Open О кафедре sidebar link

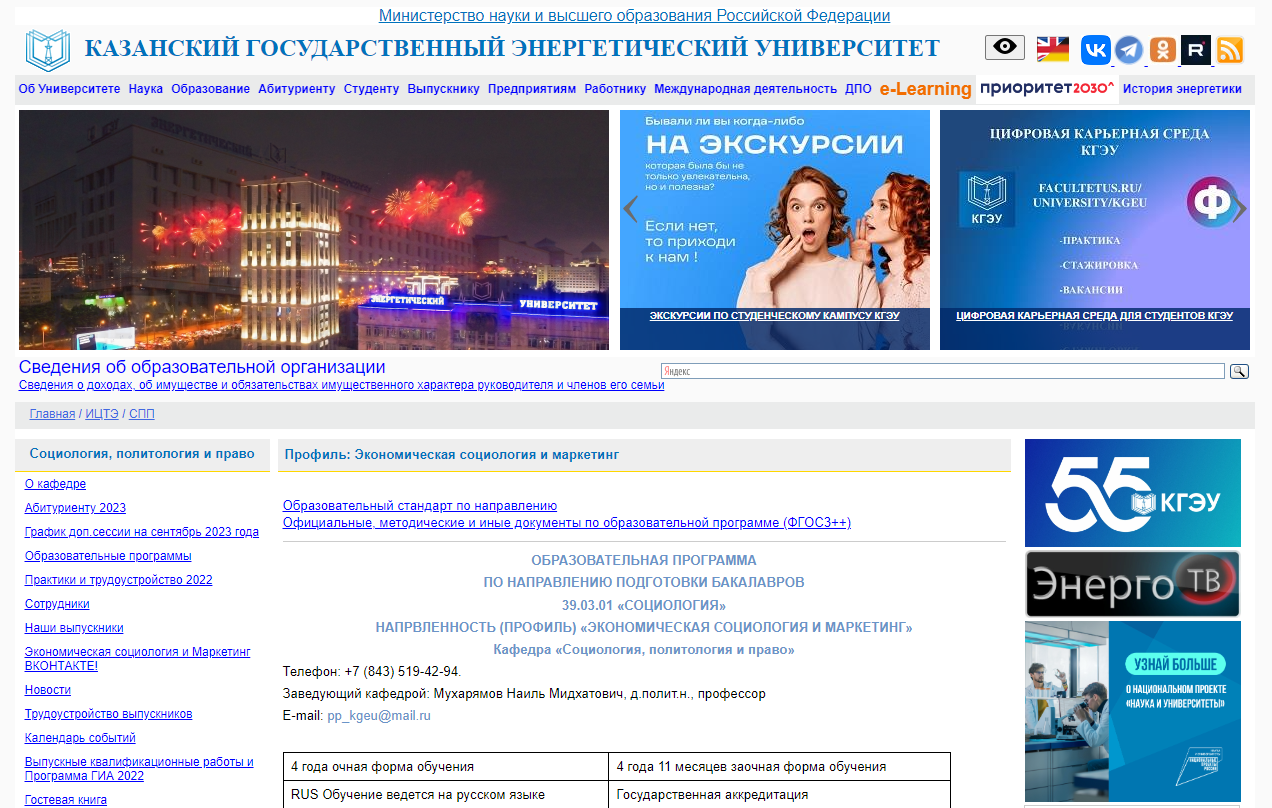55,484
